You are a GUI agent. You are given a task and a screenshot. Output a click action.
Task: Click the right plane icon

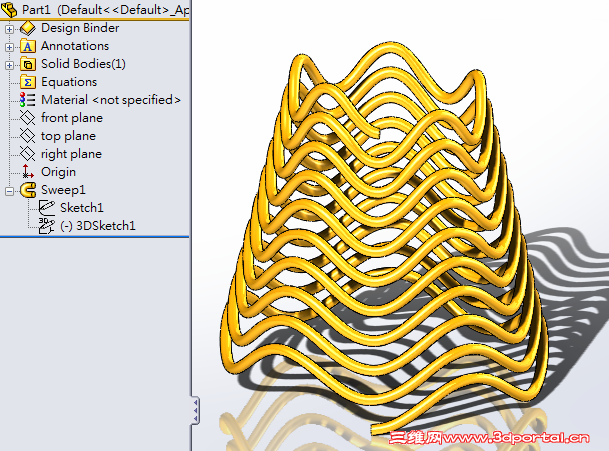(28, 154)
